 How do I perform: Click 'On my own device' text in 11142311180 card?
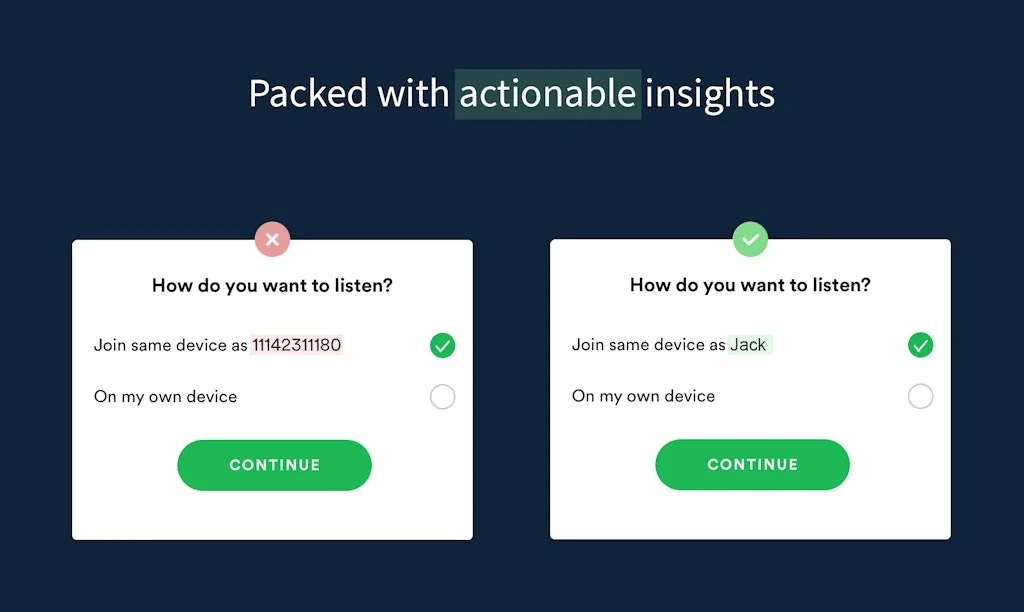(x=165, y=397)
